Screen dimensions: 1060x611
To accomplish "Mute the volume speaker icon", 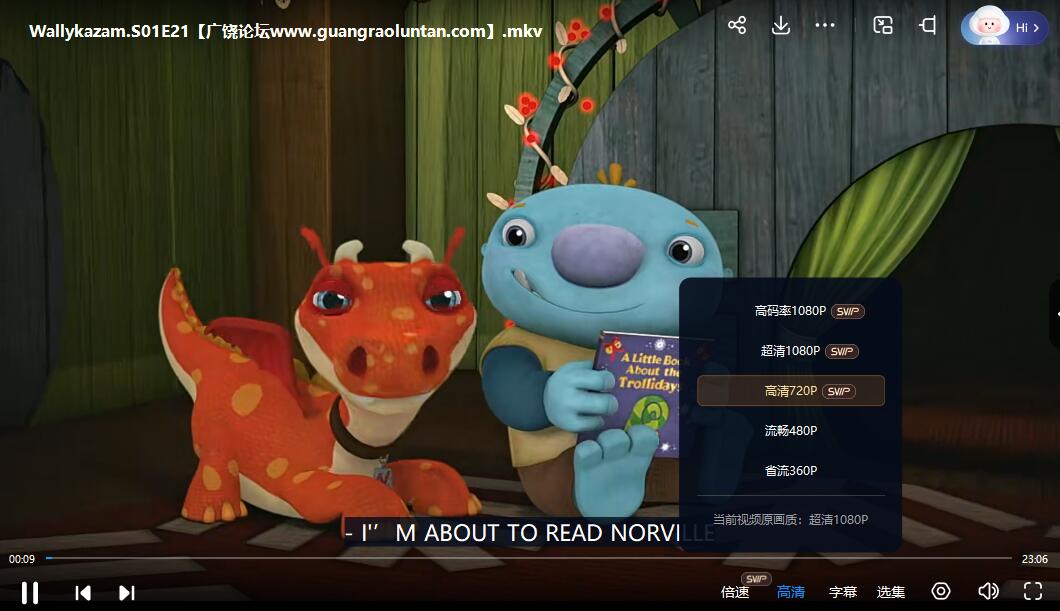I will [988, 591].
